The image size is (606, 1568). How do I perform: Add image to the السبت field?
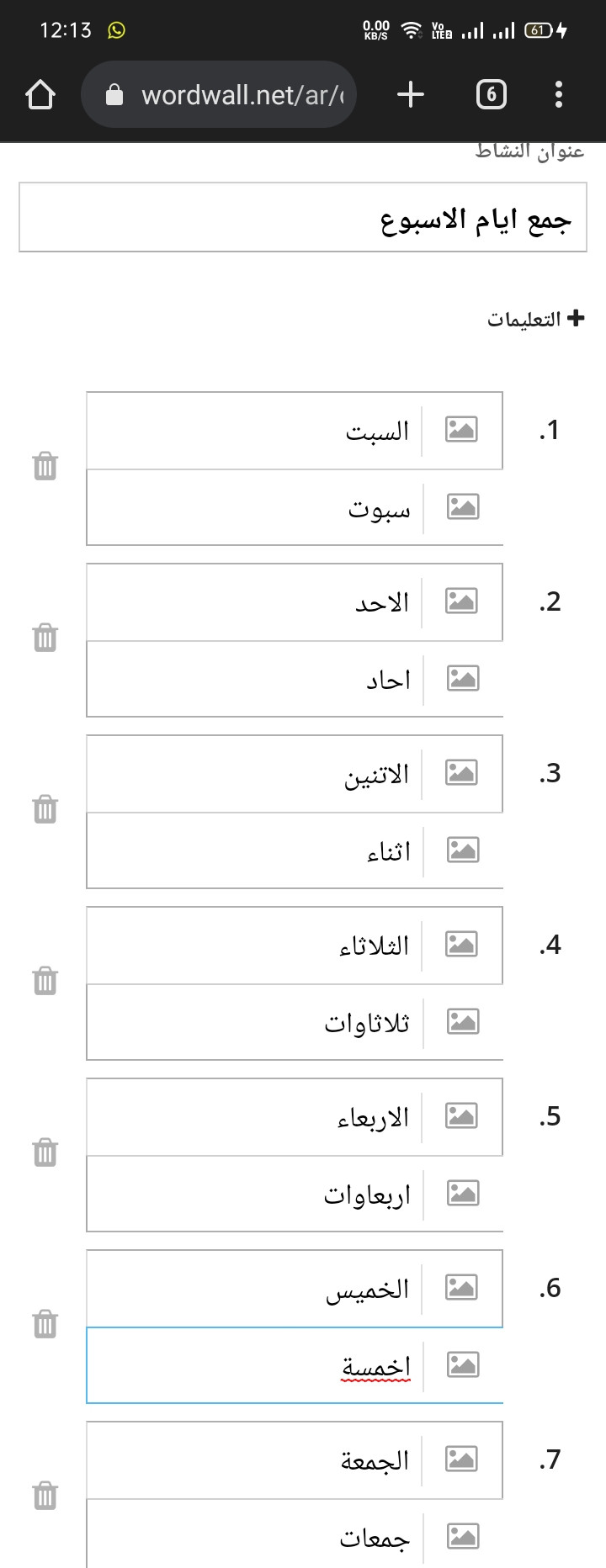pyautogui.click(x=461, y=430)
